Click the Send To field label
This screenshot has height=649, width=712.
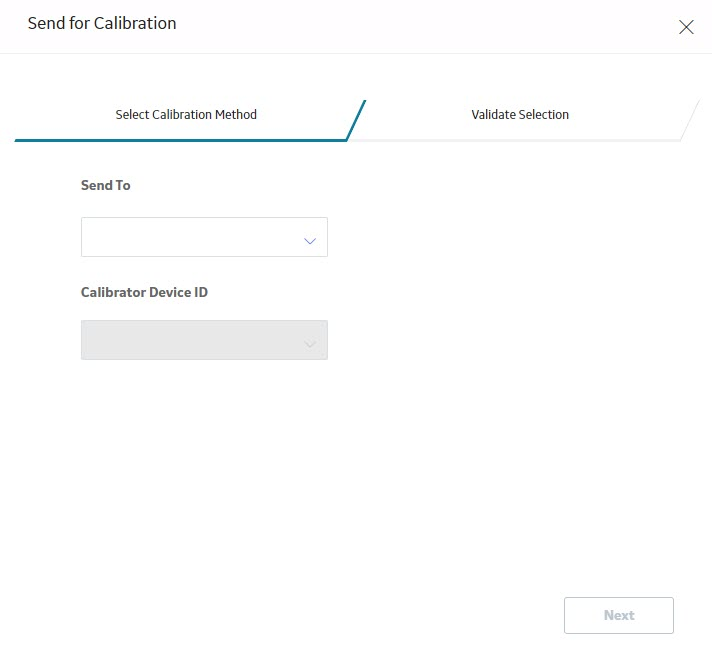click(105, 185)
